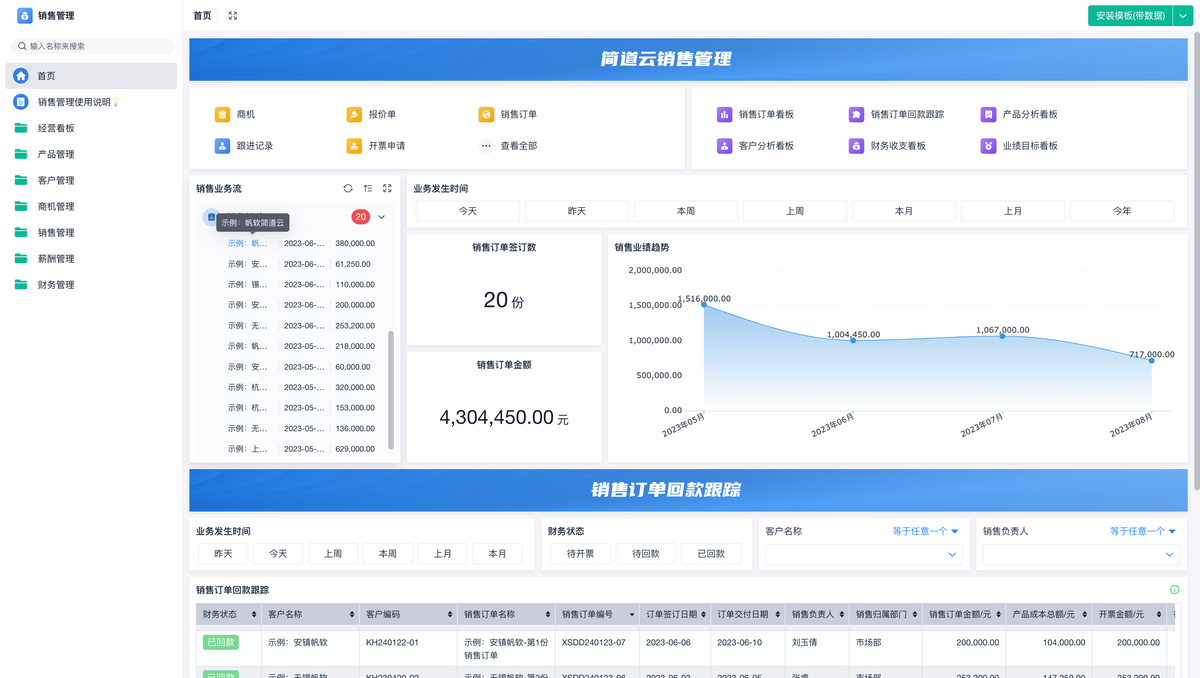
Task: Click the 销售业务流 list vertical scrollbar
Action: click(391, 390)
